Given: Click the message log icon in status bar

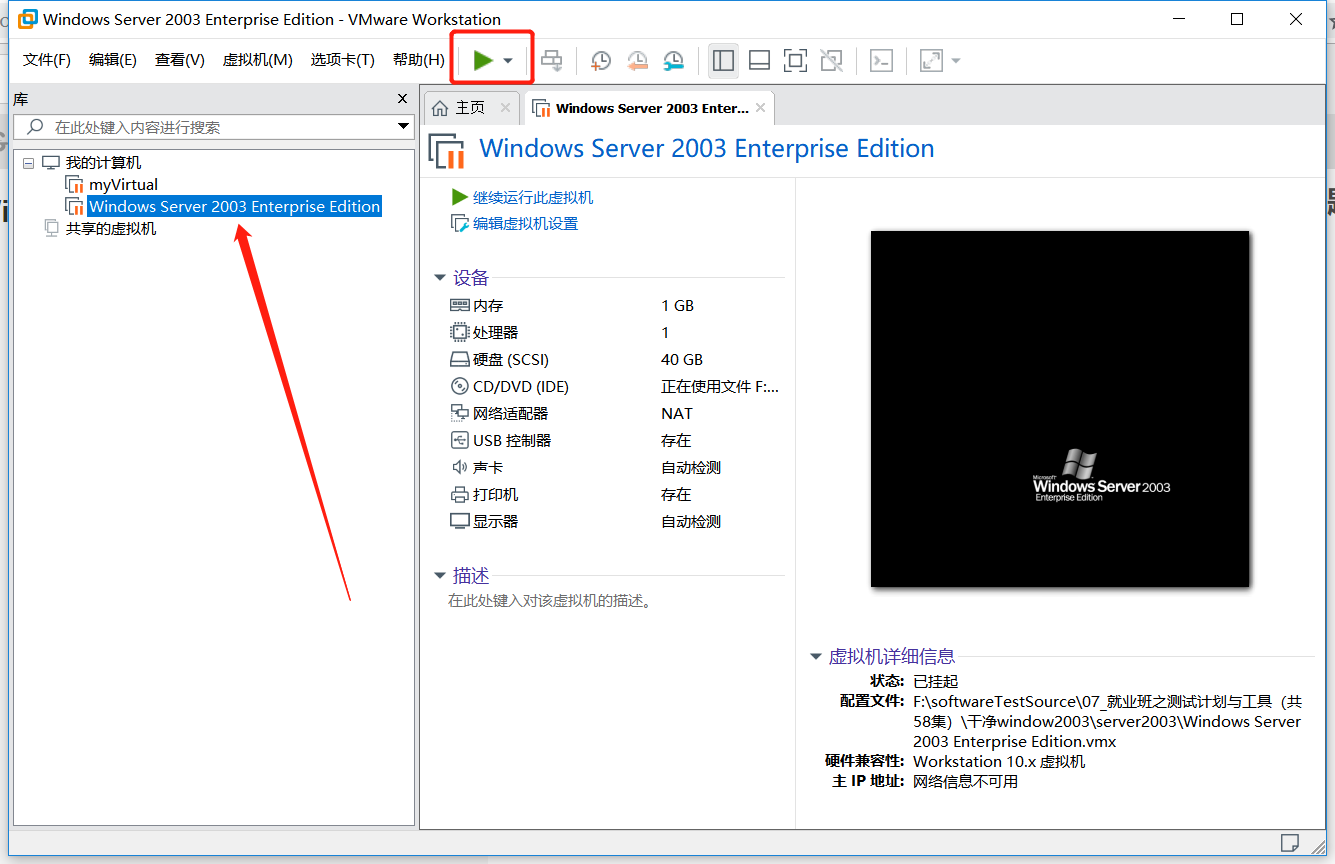Looking at the screenshot, I should pos(1290,842).
